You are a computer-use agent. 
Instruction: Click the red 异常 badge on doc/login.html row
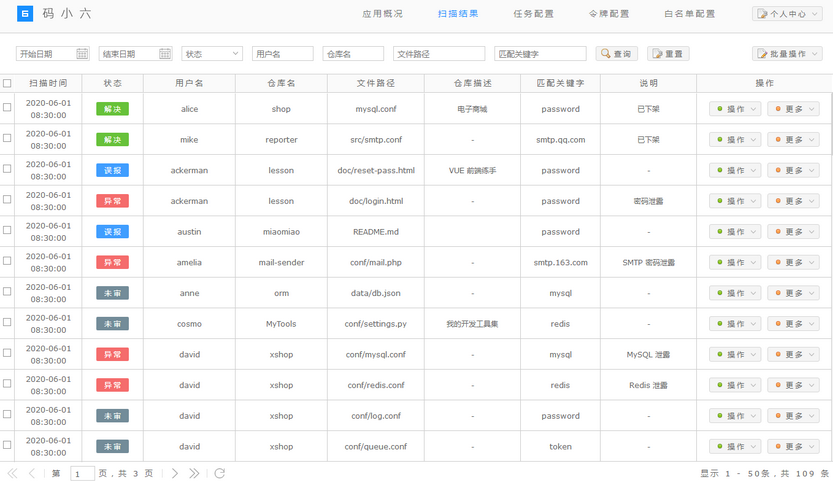pos(113,201)
